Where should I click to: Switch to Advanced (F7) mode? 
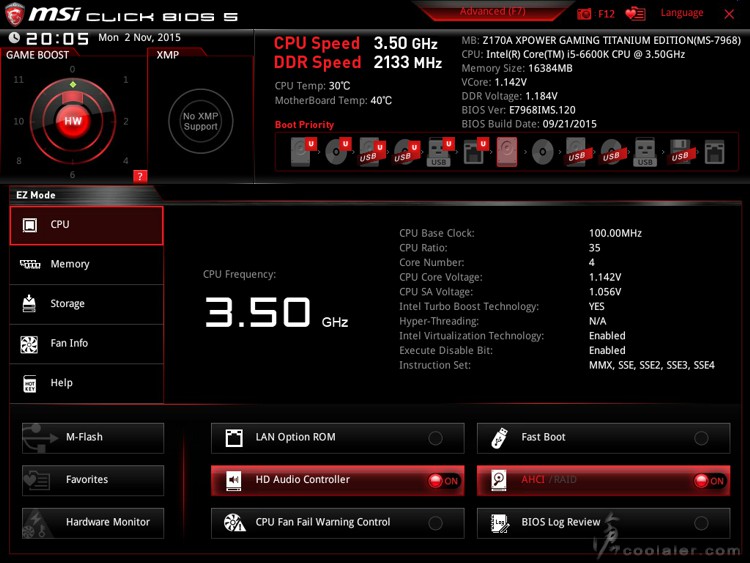(493, 11)
